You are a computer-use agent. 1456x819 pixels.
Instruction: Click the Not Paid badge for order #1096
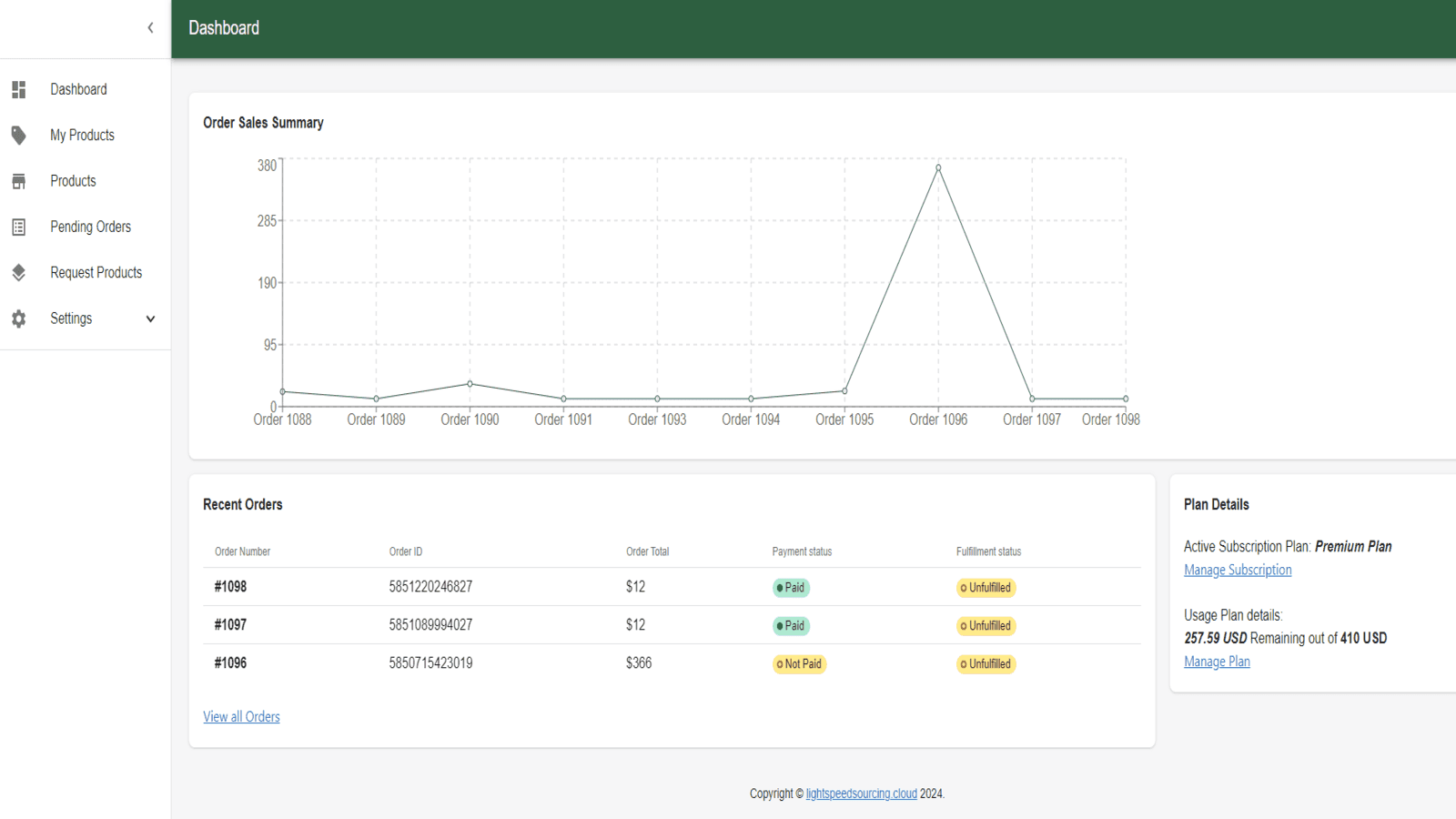click(x=799, y=664)
